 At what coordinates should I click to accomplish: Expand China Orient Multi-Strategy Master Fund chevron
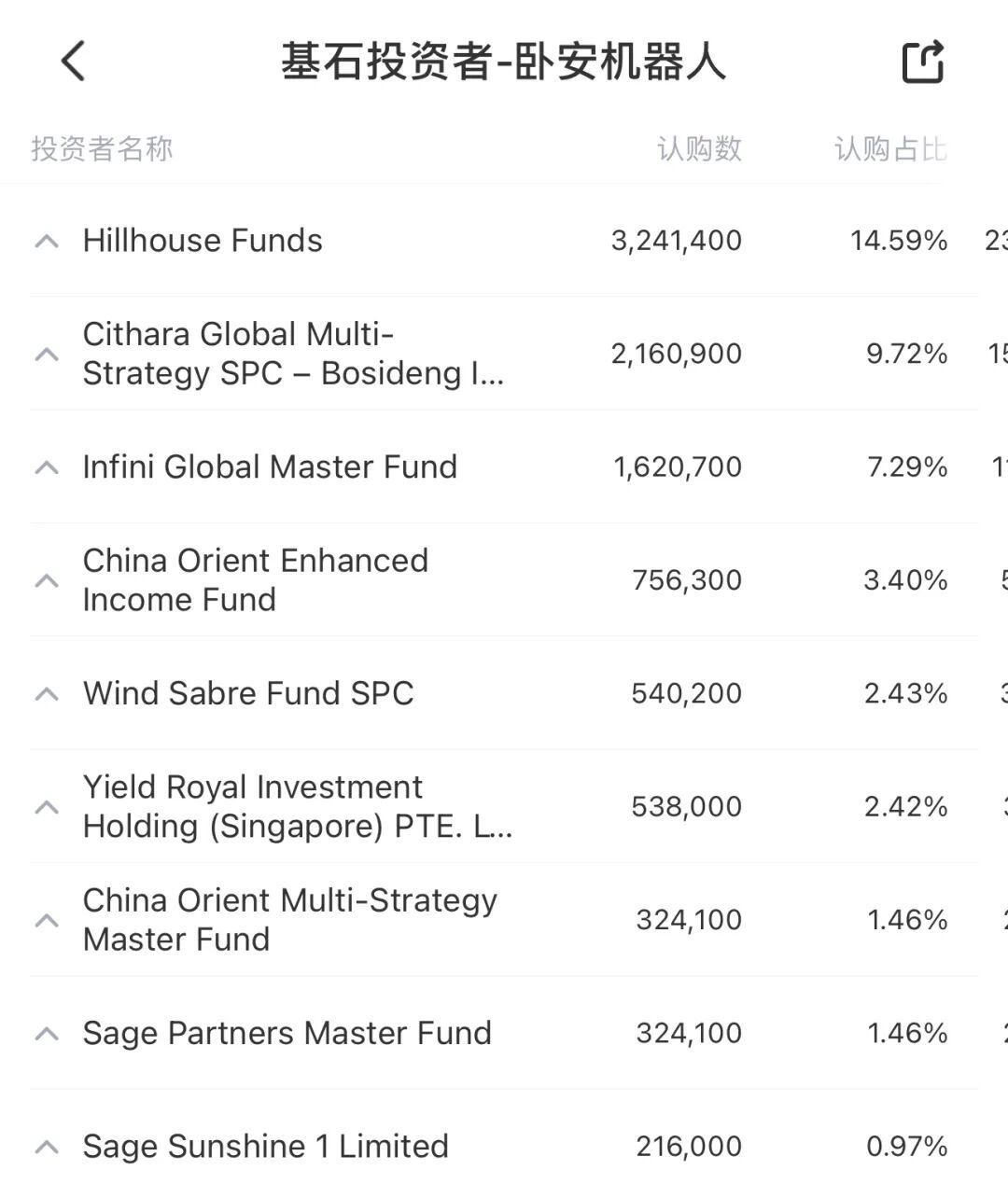coord(47,920)
